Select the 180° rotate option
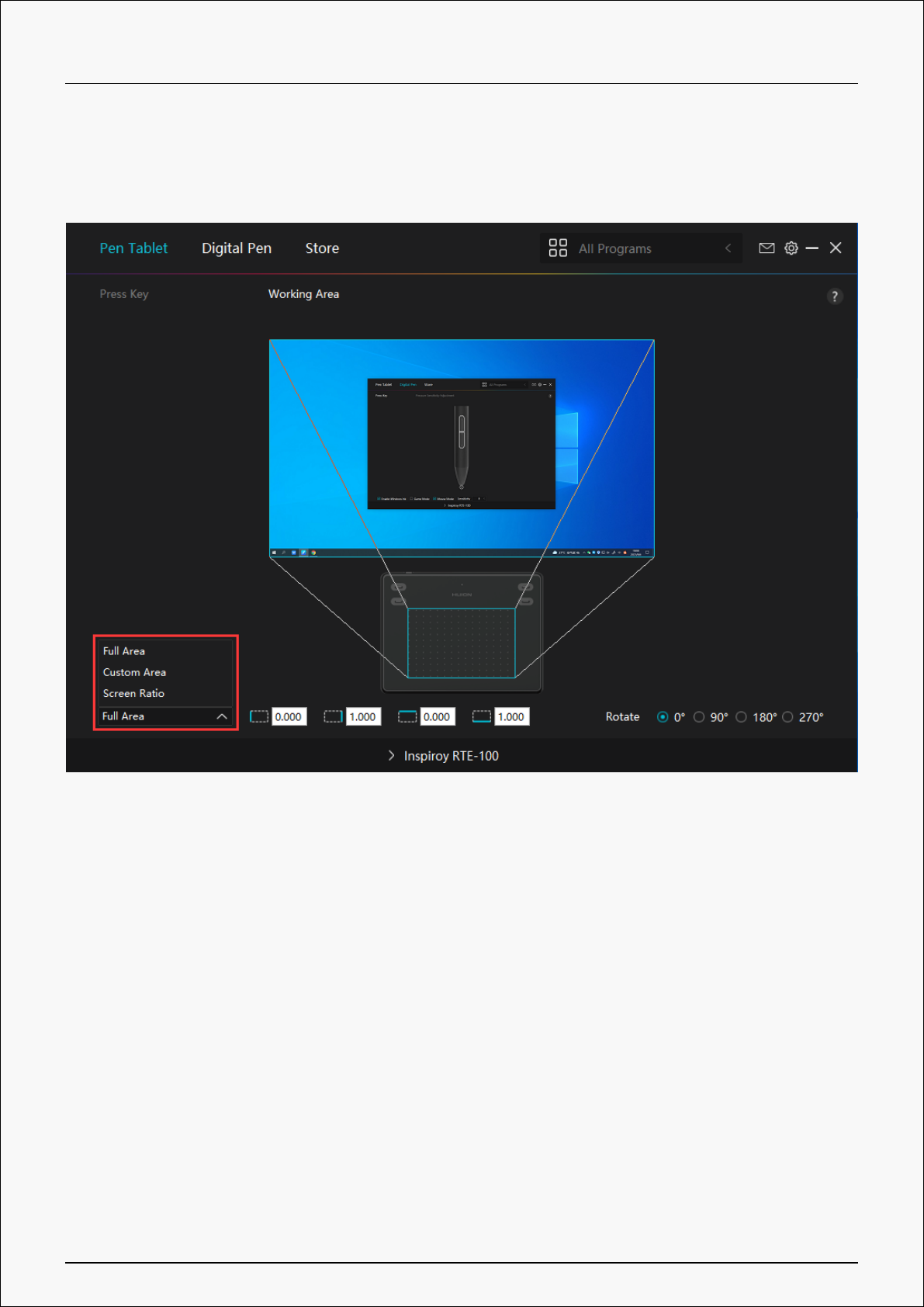 pos(741,717)
